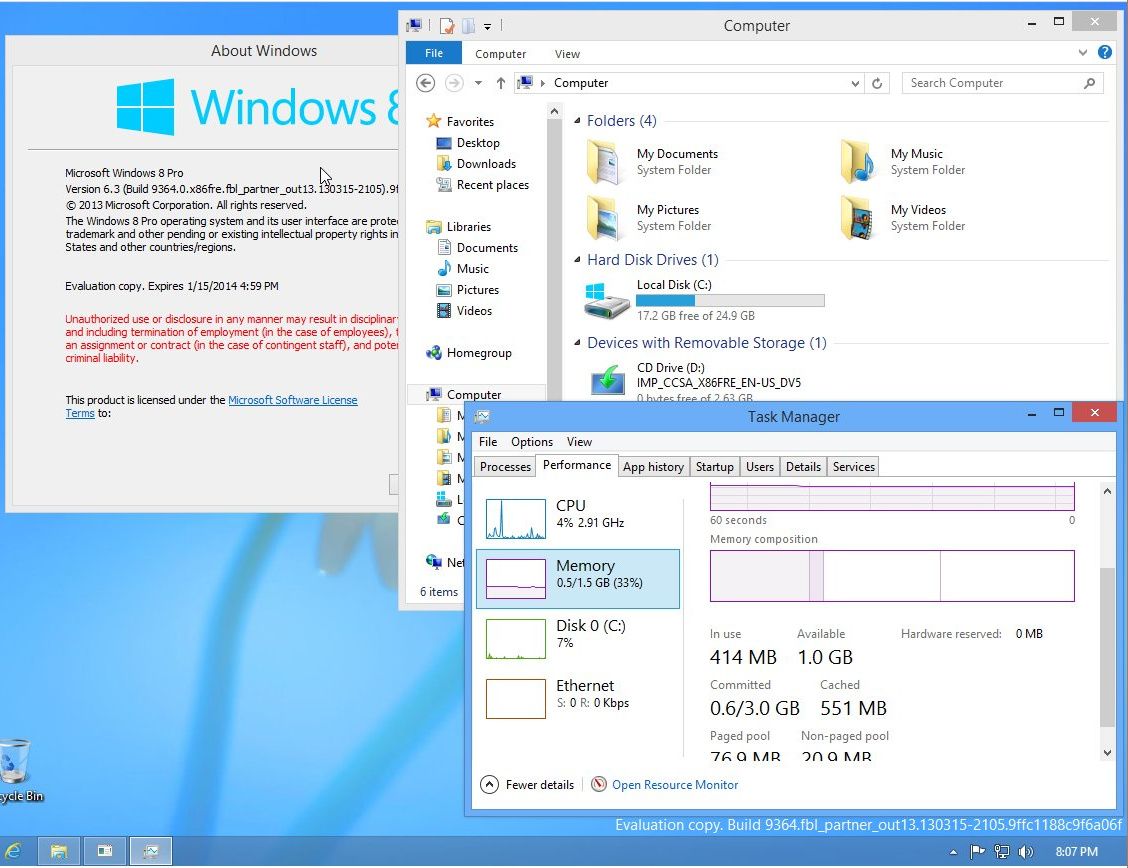This screenshot has width=1128, height=868.
Task: Click the Explorer help question mark icon
Action: coord(1105,53)
